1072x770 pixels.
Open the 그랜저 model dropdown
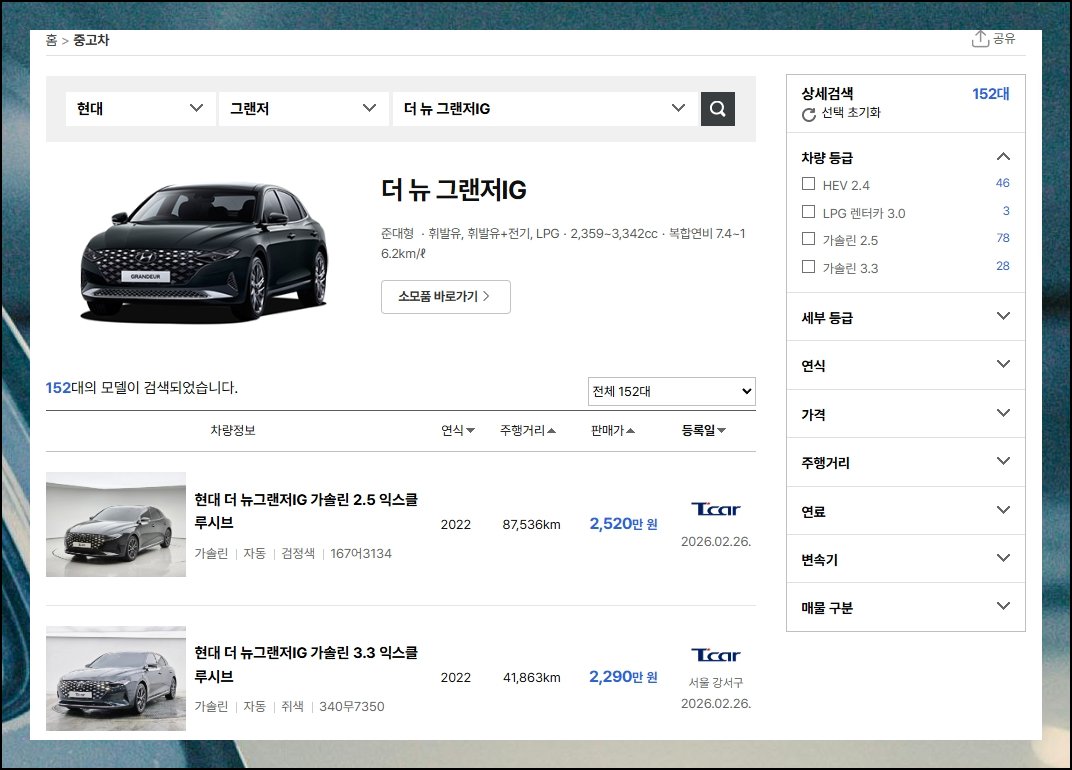(304, 109)
